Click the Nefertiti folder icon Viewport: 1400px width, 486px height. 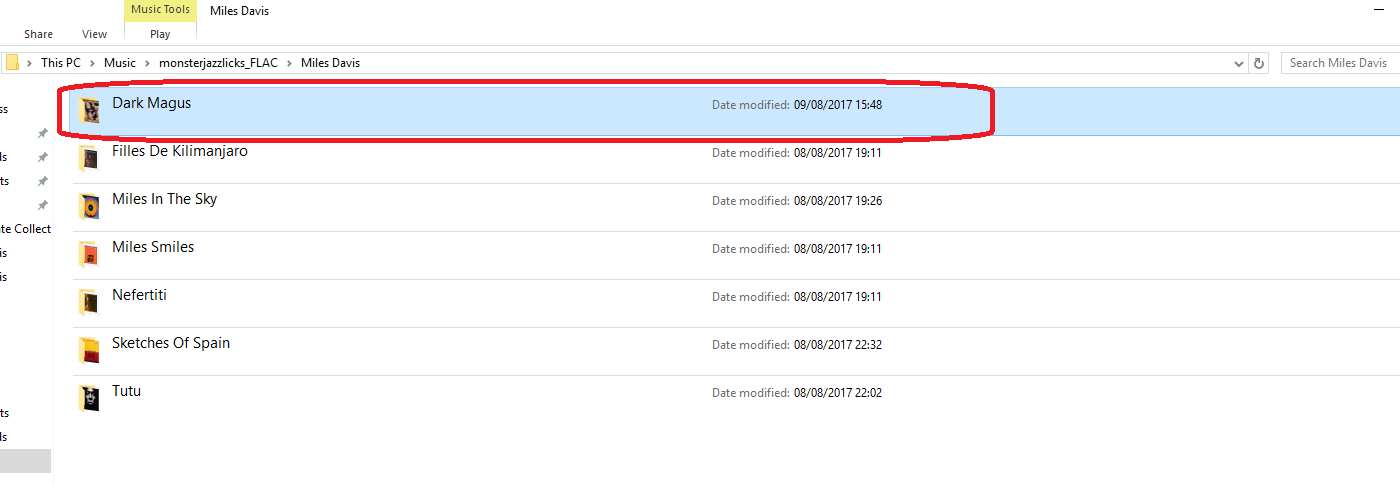pyautogui.click(x=90, y=302)
